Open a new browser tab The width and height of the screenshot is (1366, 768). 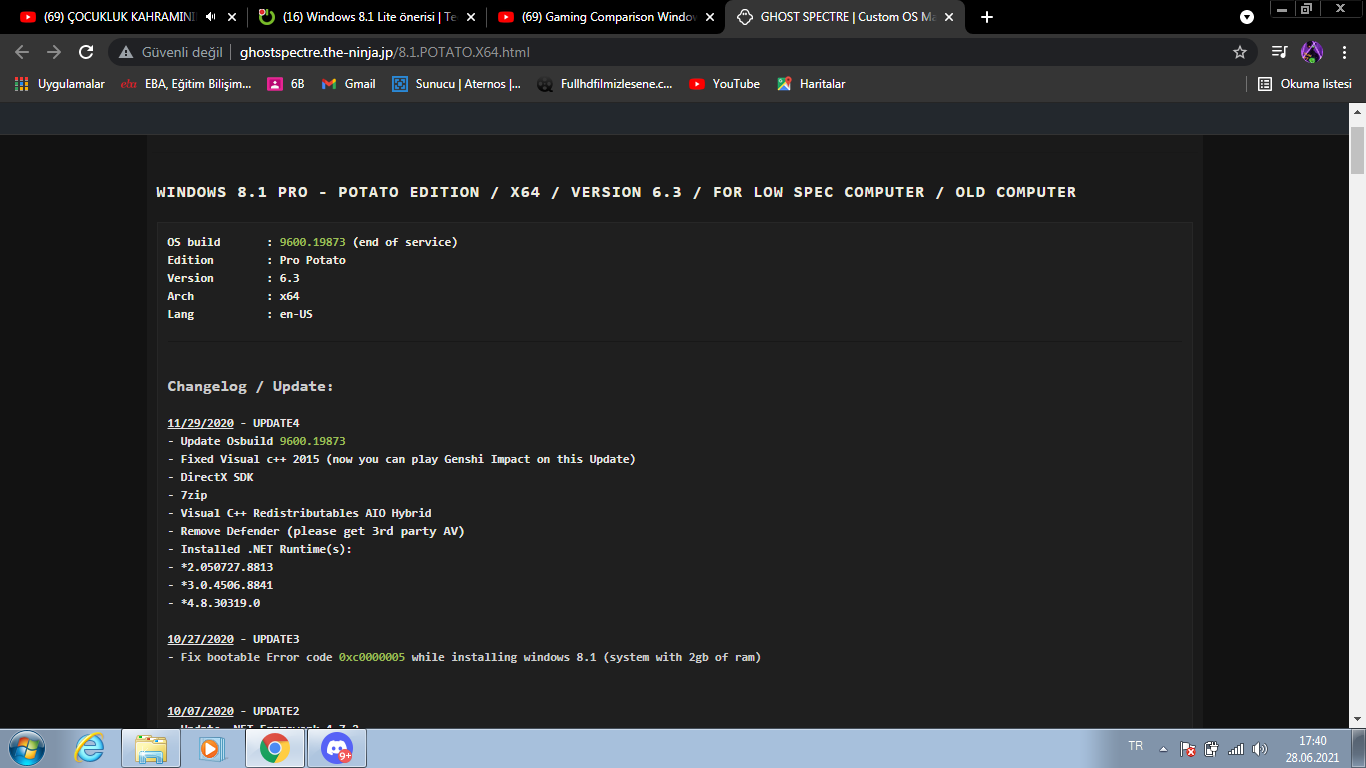987,17
